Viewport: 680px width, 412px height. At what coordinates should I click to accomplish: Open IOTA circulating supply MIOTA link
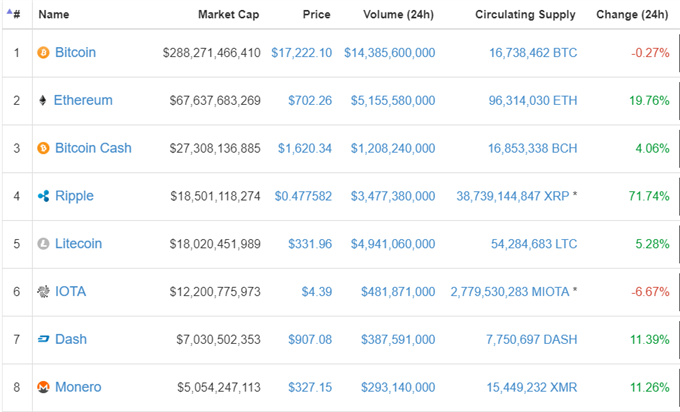coord(510,291)
